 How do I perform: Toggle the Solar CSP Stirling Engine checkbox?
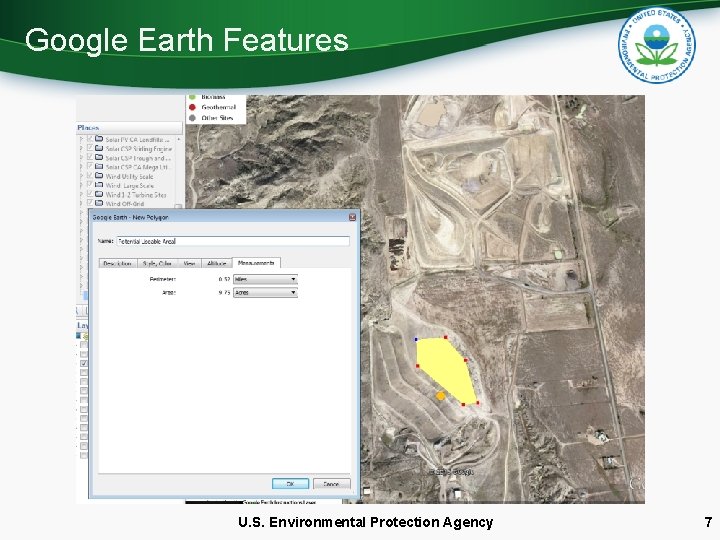click(90, 148)
